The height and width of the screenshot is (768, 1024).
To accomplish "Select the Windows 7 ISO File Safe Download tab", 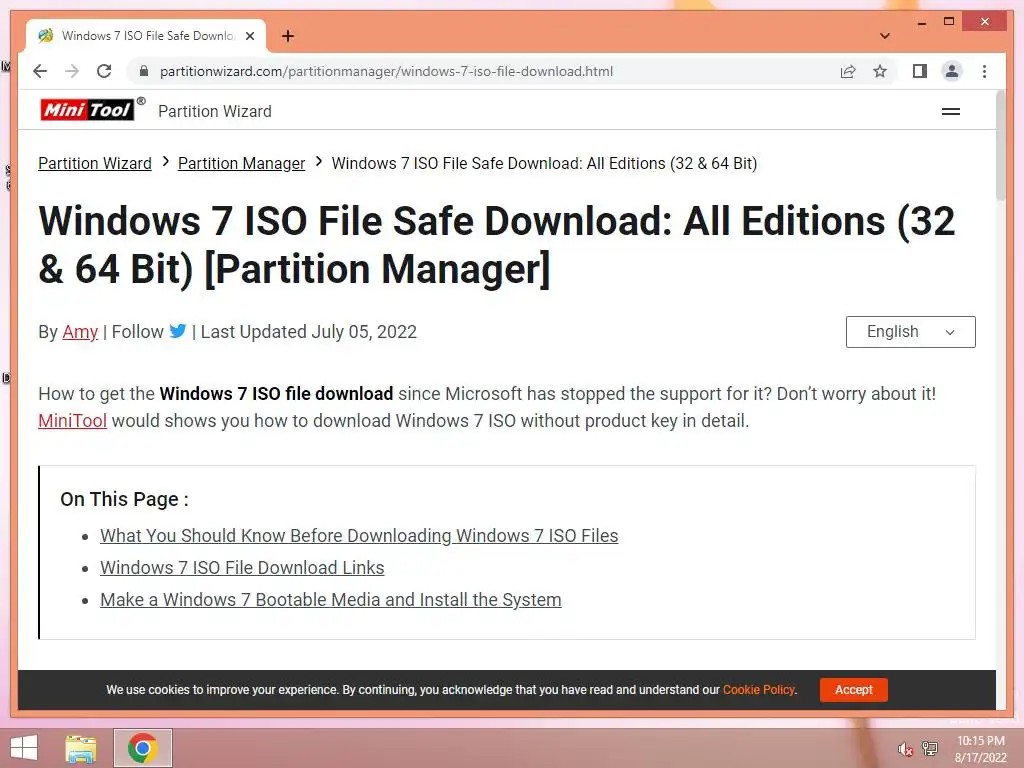I will [x=146, y=36].
